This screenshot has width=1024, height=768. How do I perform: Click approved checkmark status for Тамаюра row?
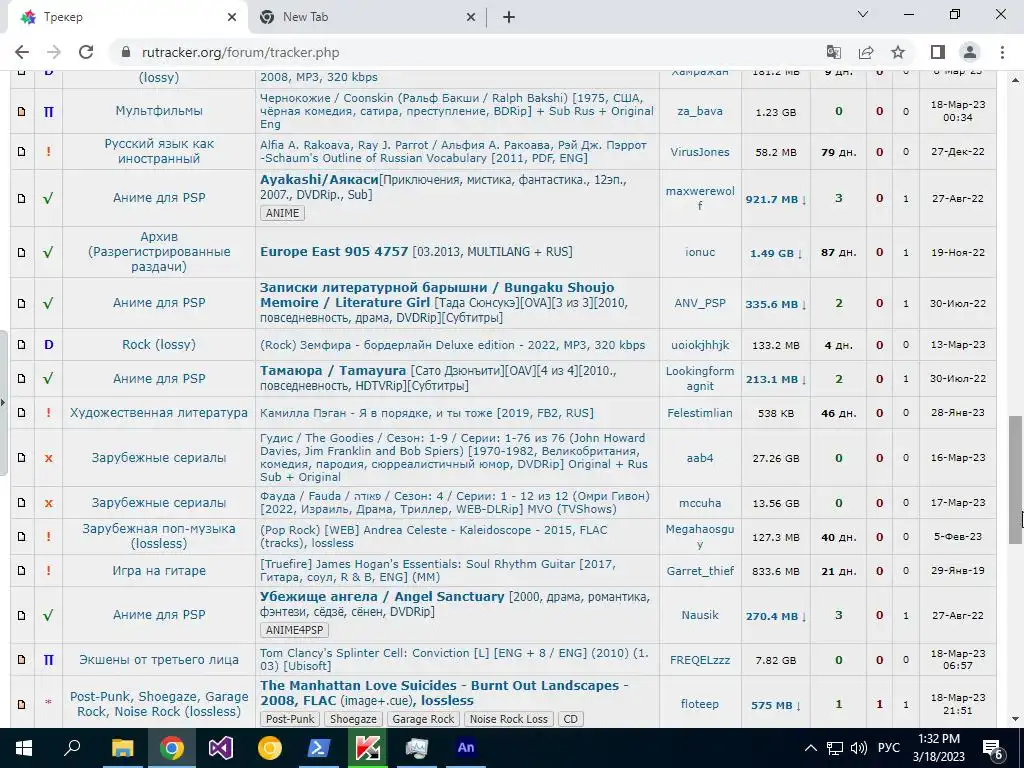point(48,378)
